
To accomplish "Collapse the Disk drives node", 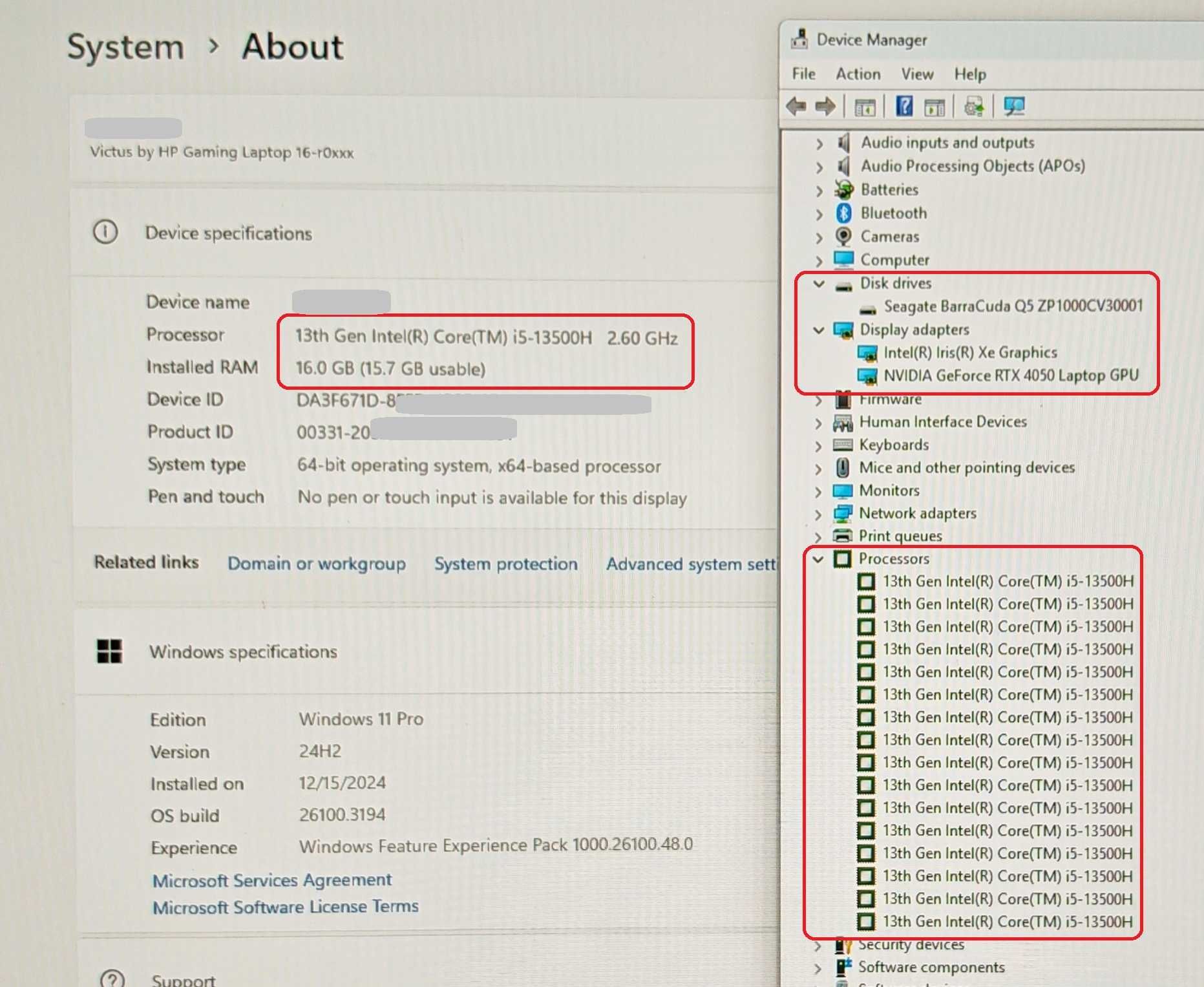I will click(x=819, y=283).
